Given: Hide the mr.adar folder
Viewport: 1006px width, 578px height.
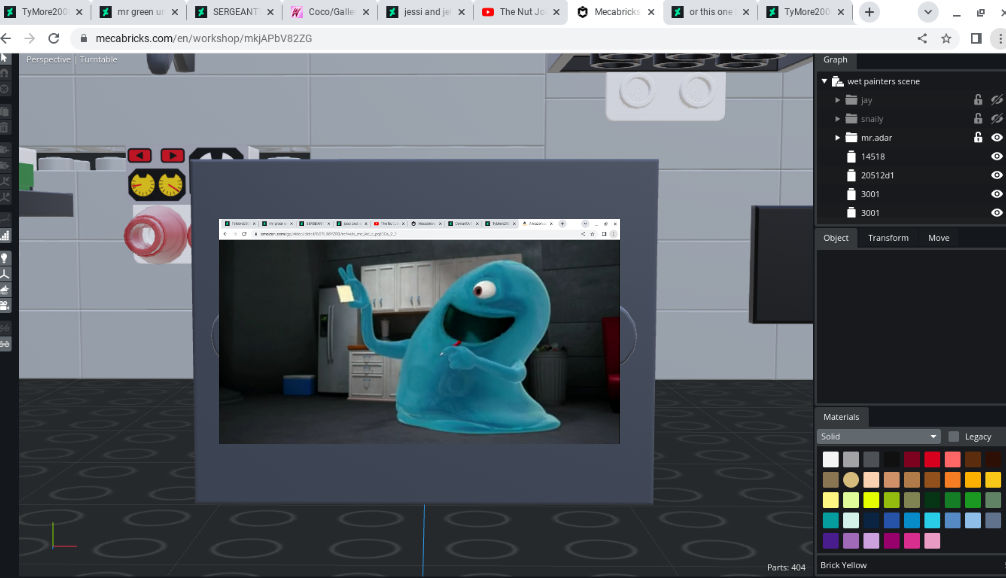Looking at the screenshot, I should pyautogui.click(x=996, y=137).
